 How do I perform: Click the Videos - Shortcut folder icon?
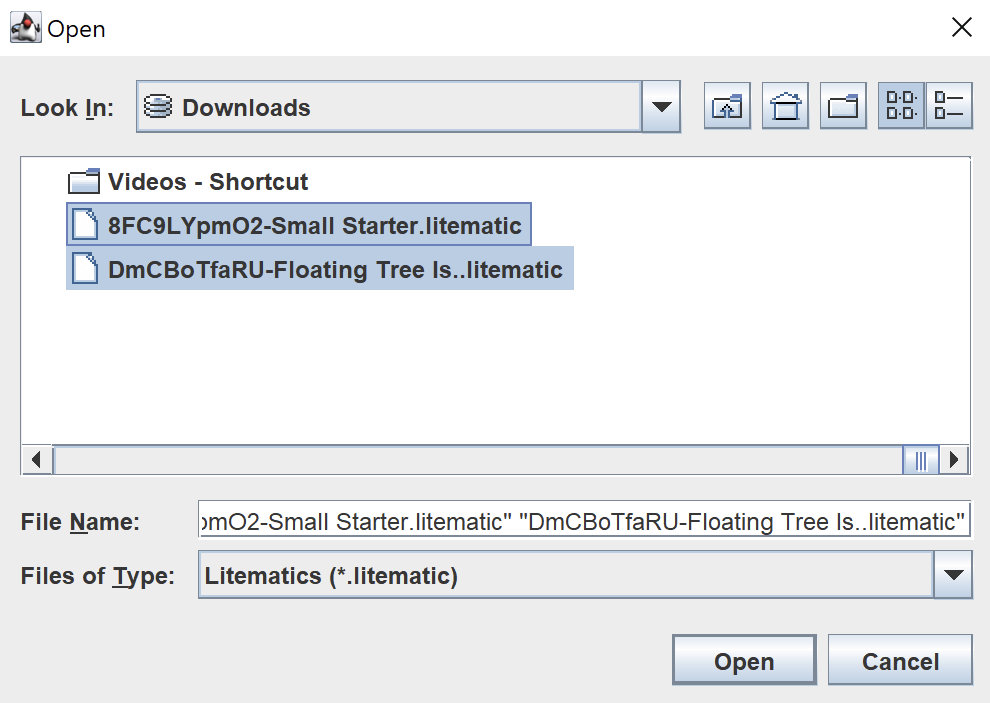coord(85,182)
